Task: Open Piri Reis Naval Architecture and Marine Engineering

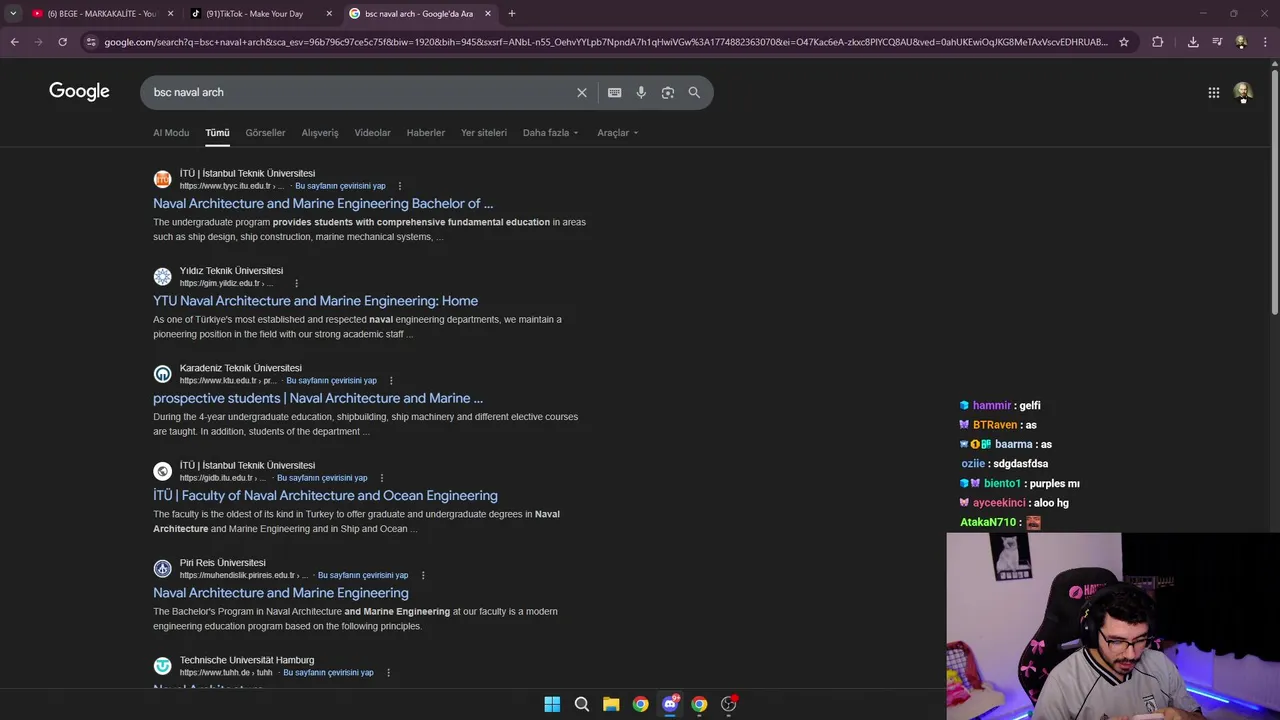Action: coord(281,593)
